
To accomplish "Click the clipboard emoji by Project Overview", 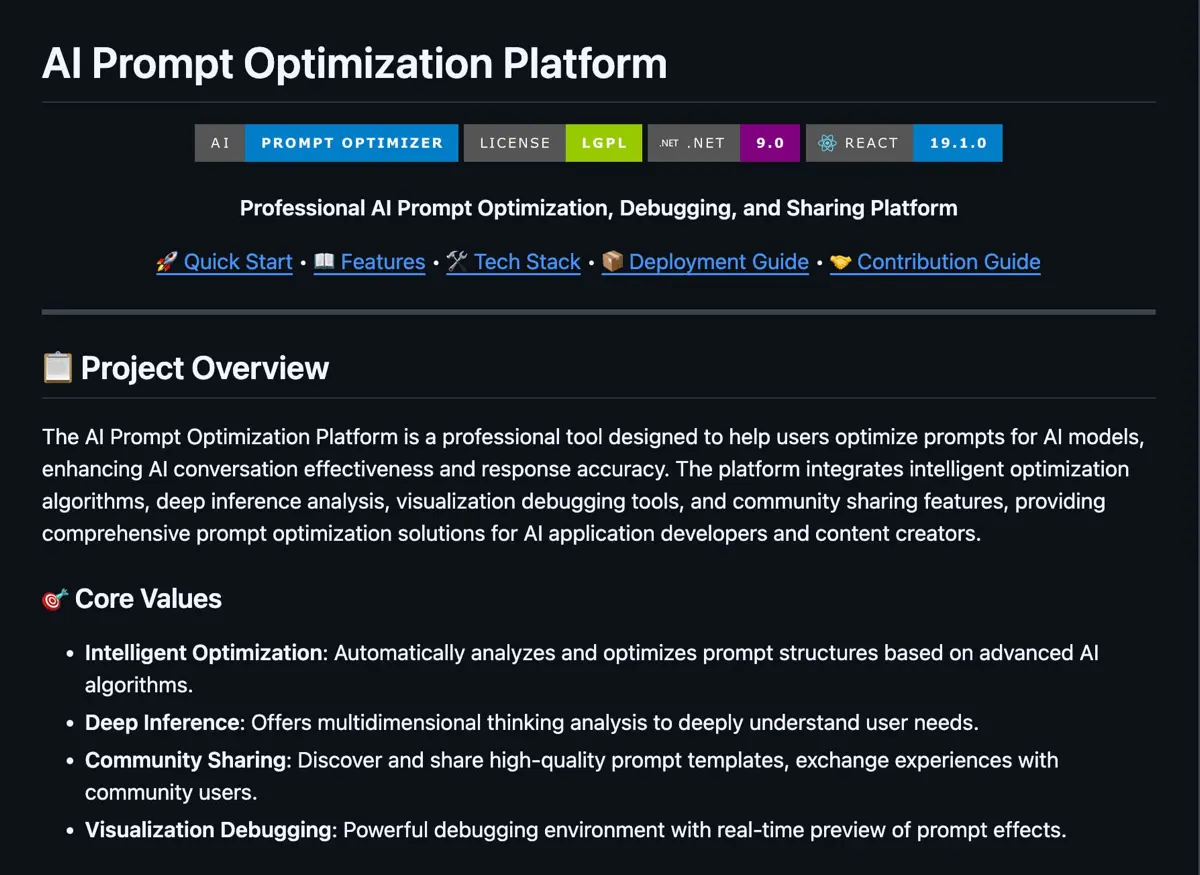I will click(57, 367).
